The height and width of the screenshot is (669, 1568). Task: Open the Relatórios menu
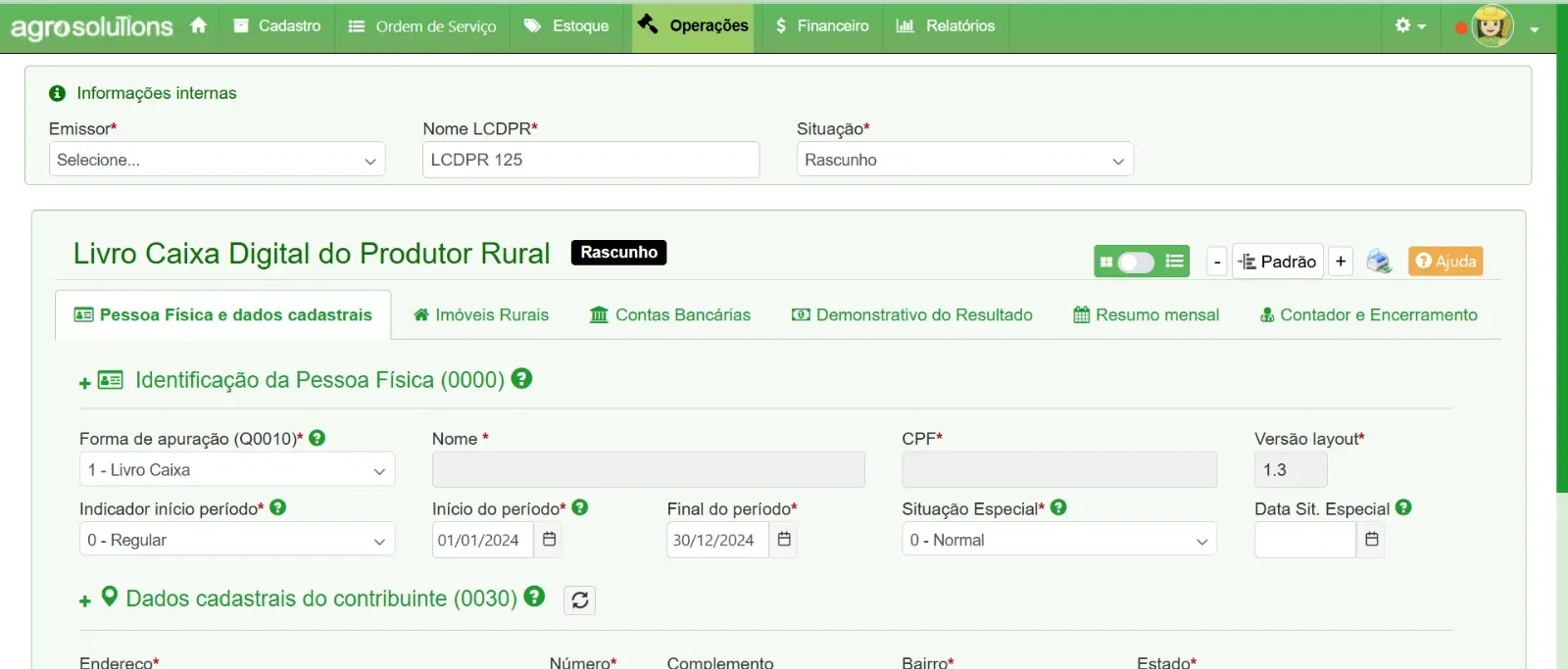tap(946, 26)
